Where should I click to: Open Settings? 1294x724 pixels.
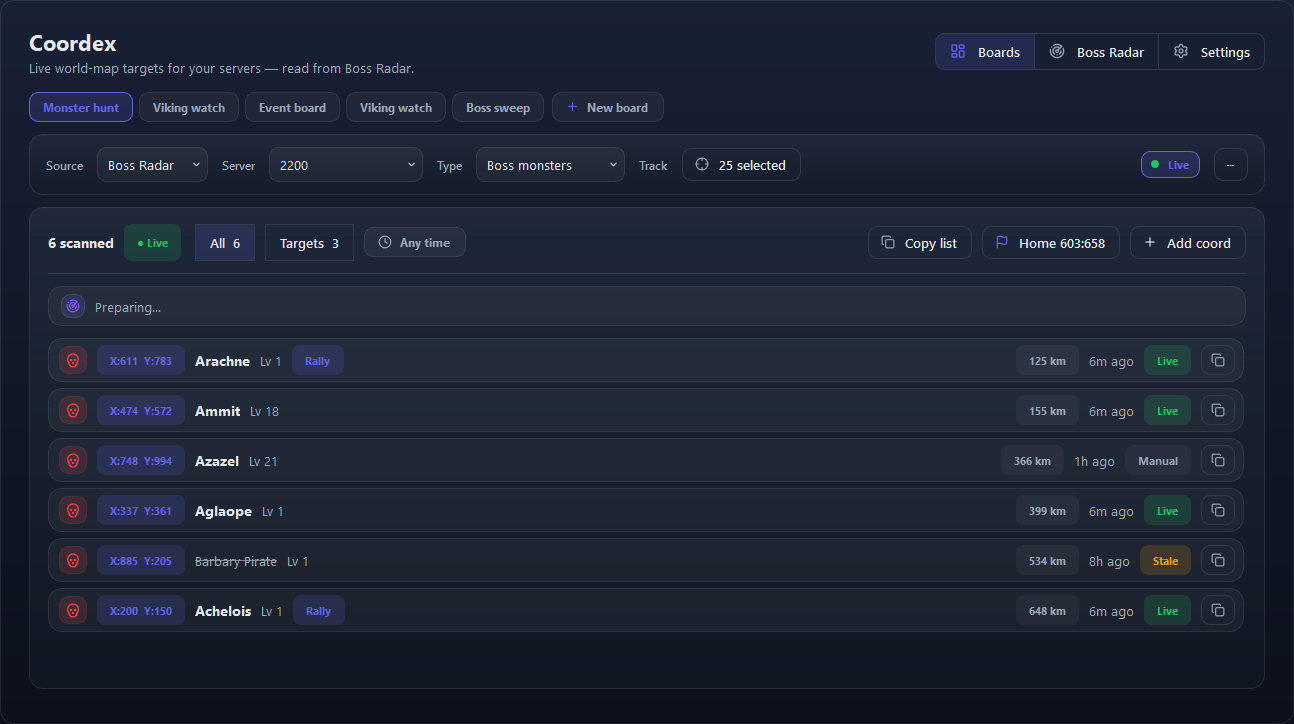click(x=1211, y=52)
